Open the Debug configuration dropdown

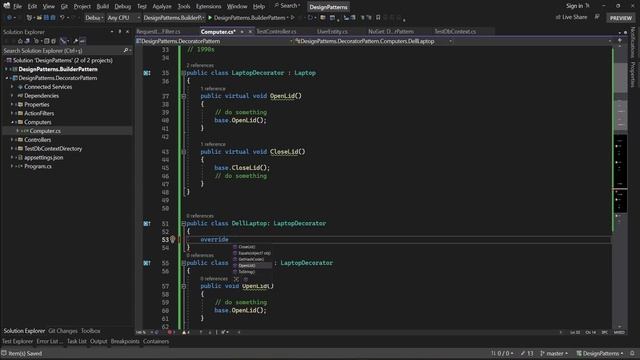(x=93, y=18)
